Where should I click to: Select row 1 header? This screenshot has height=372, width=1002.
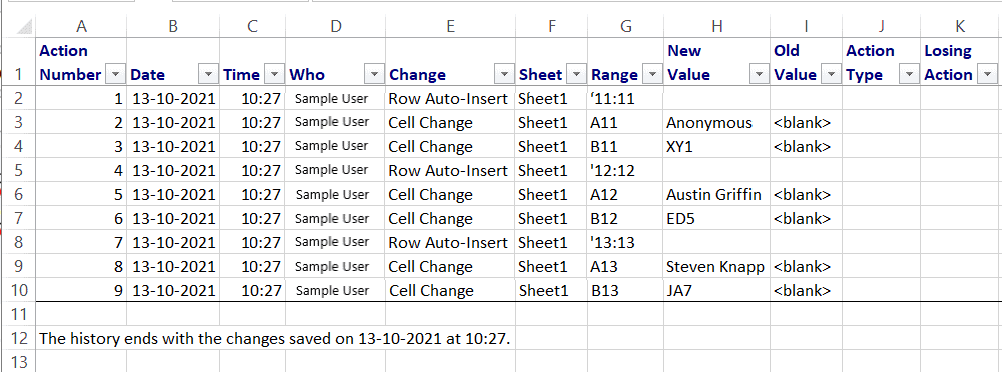19,62
